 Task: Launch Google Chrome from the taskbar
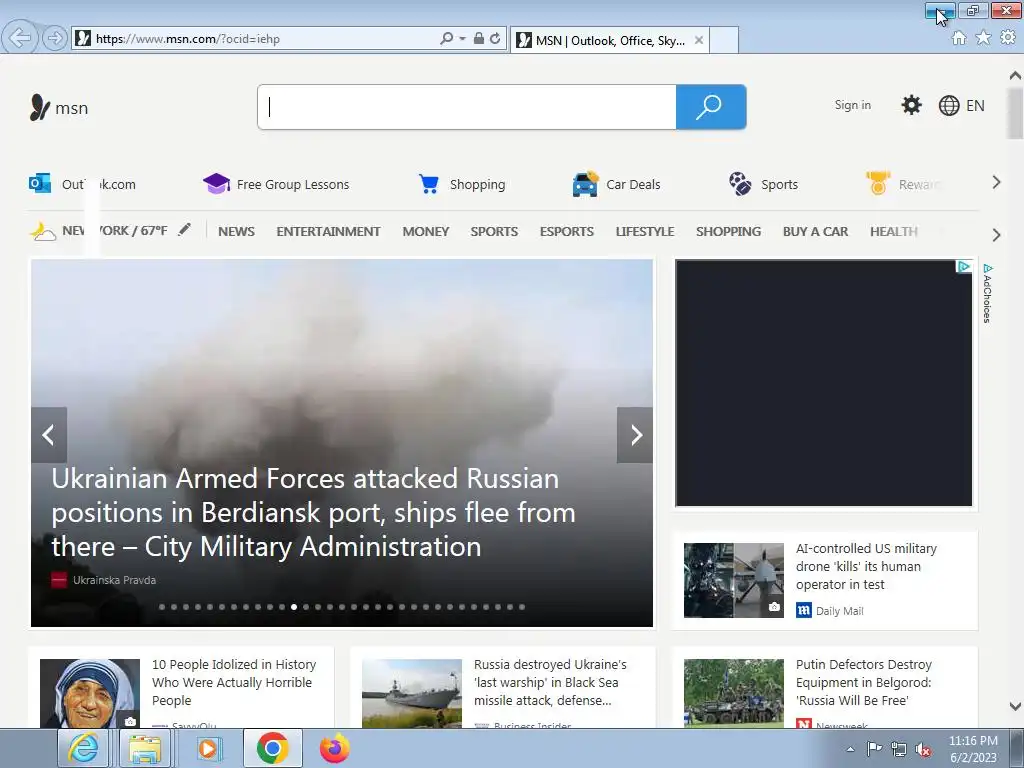click(272, 748)
